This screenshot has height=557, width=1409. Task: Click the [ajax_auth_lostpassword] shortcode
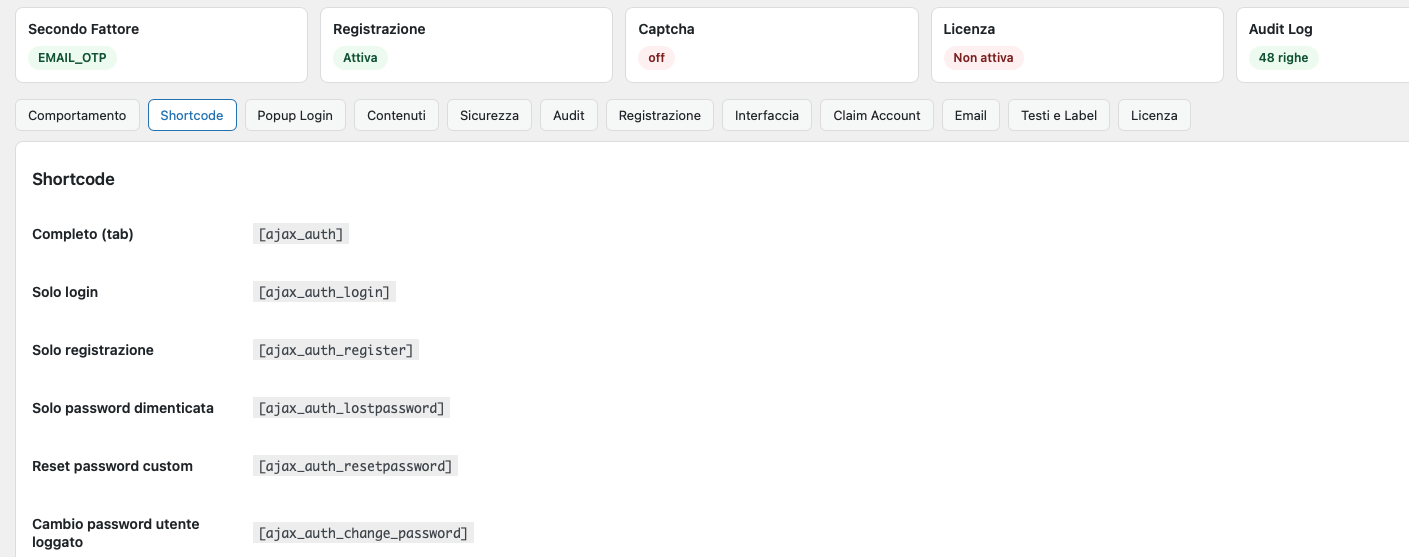pos(351,408)
